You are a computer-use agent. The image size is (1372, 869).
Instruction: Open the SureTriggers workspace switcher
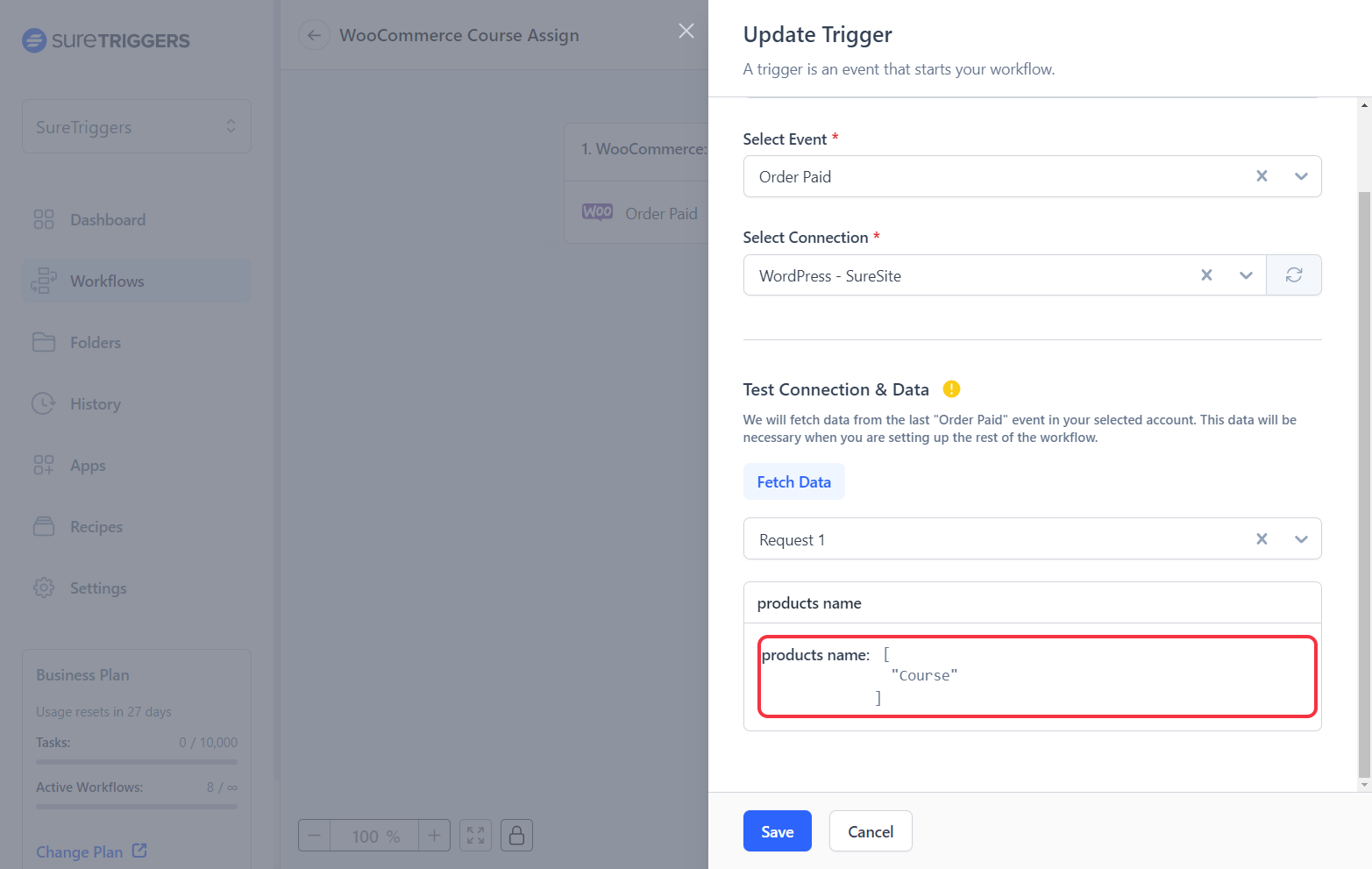click(x=137, y=127)
